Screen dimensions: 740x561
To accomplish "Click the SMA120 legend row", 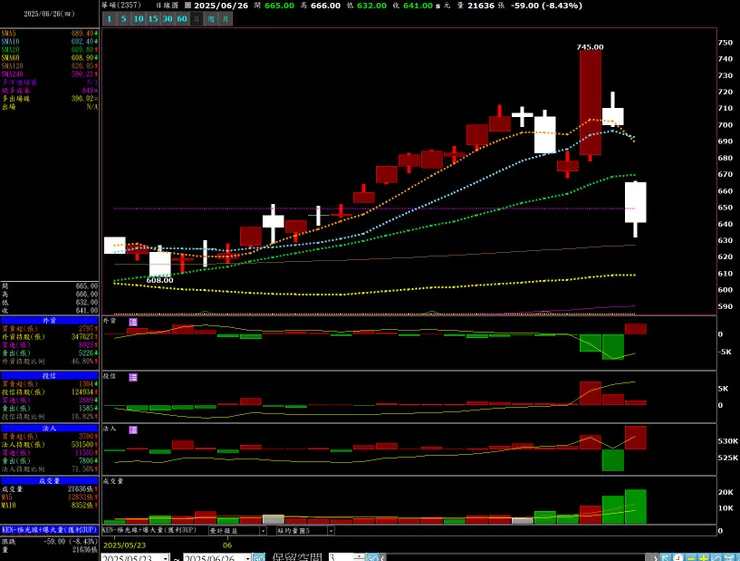I will coord(50,66).
